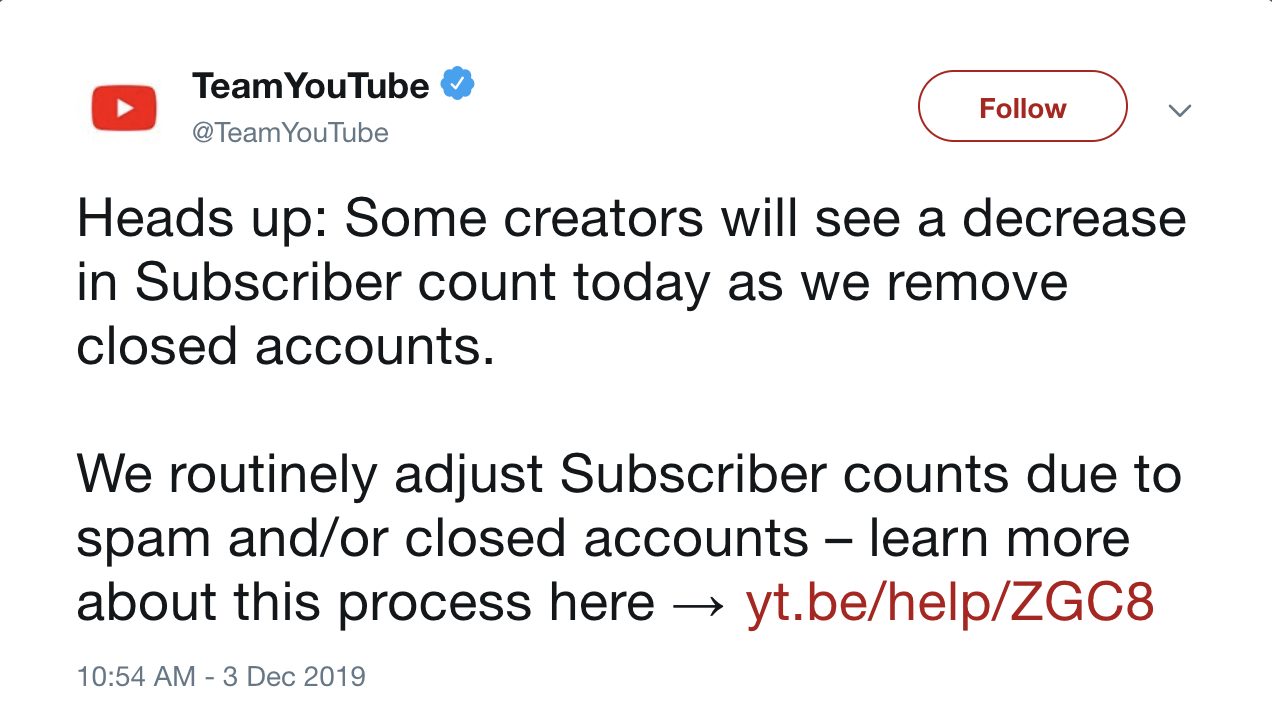Expand the chevron menu beside Follow
The height and width of the screenshot is (718, 1272).
tap(1180, 110)
